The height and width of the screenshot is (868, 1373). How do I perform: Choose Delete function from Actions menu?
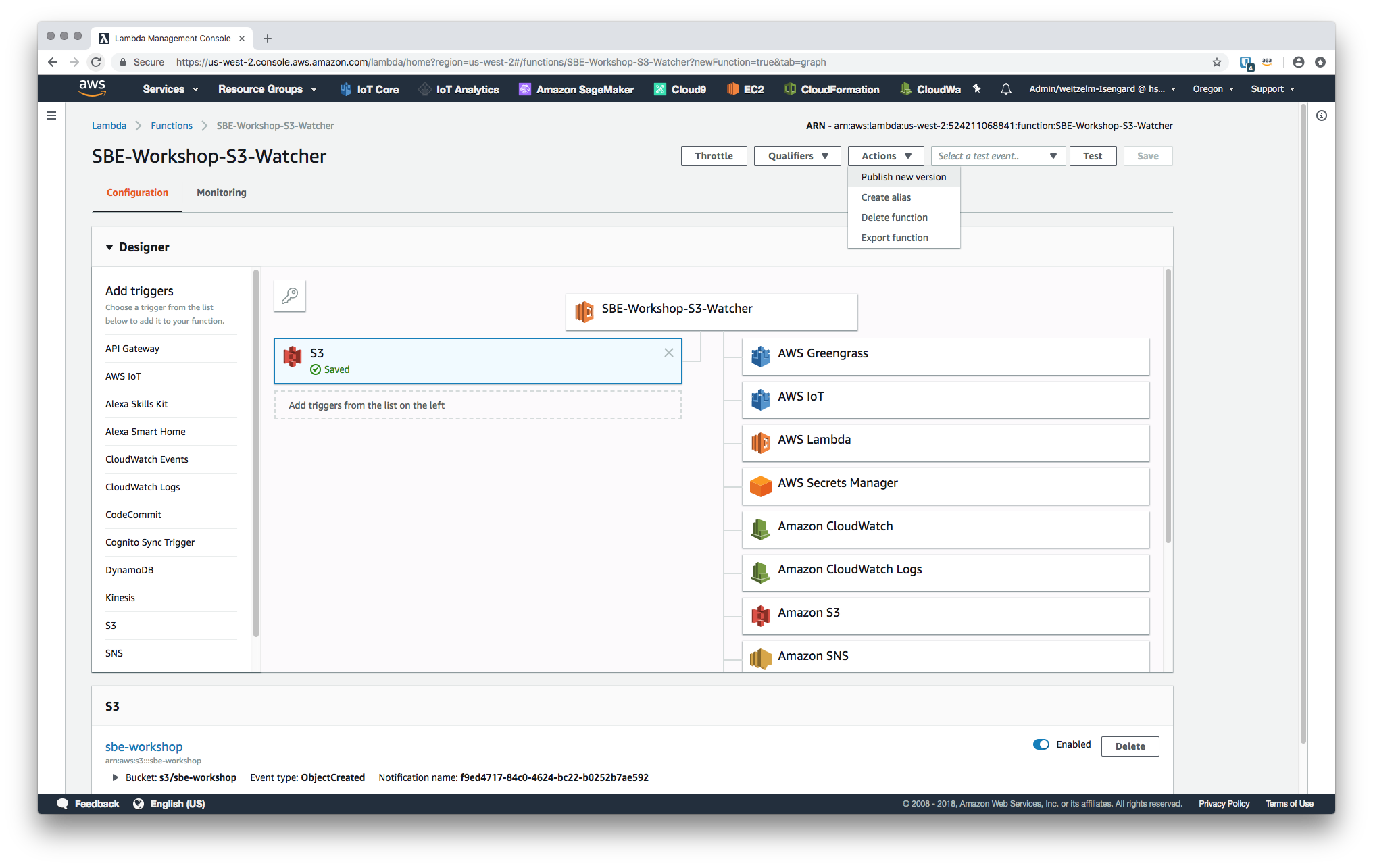tap(903, 218)
